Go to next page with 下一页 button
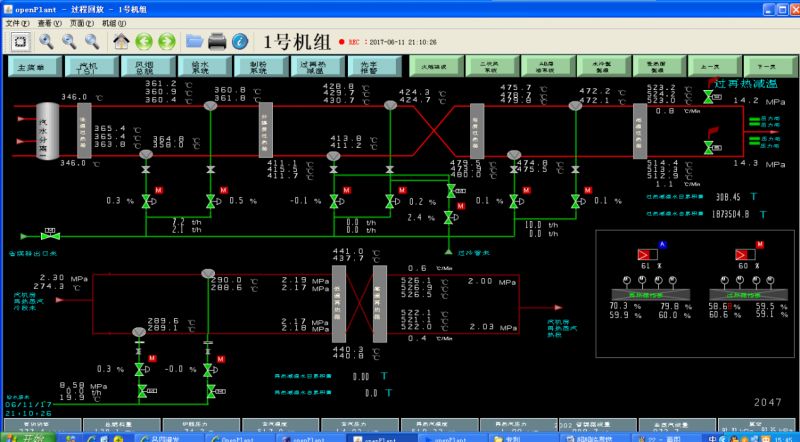 (768, 67)
